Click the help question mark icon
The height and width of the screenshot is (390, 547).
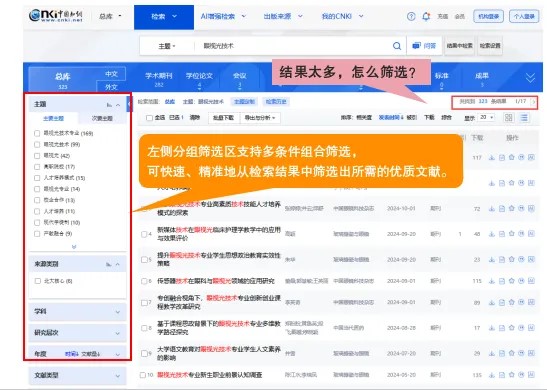(411, 16)
